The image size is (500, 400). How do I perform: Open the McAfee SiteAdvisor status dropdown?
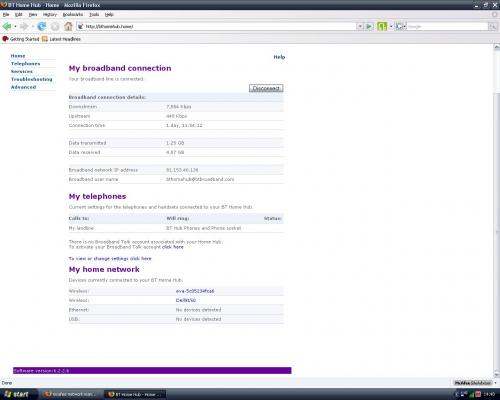tap(495, 383)
